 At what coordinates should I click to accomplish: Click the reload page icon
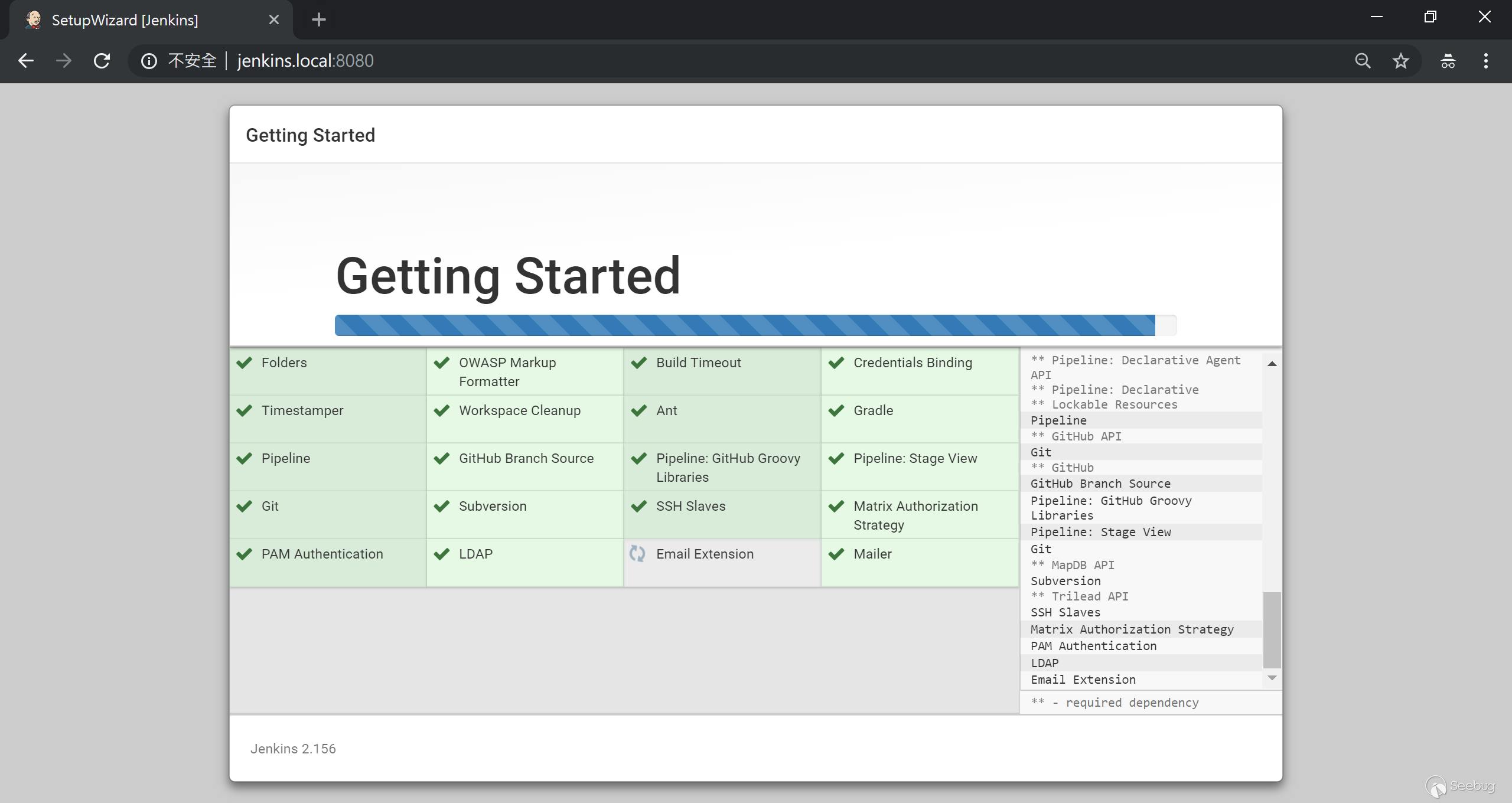coord(102,61)
